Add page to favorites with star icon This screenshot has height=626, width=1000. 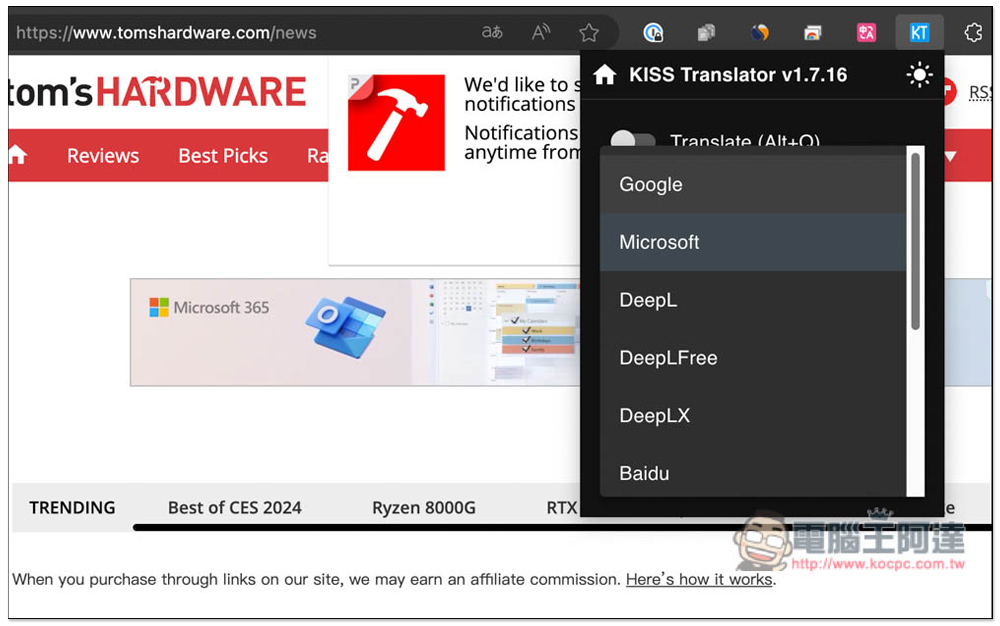pos(589,33)
